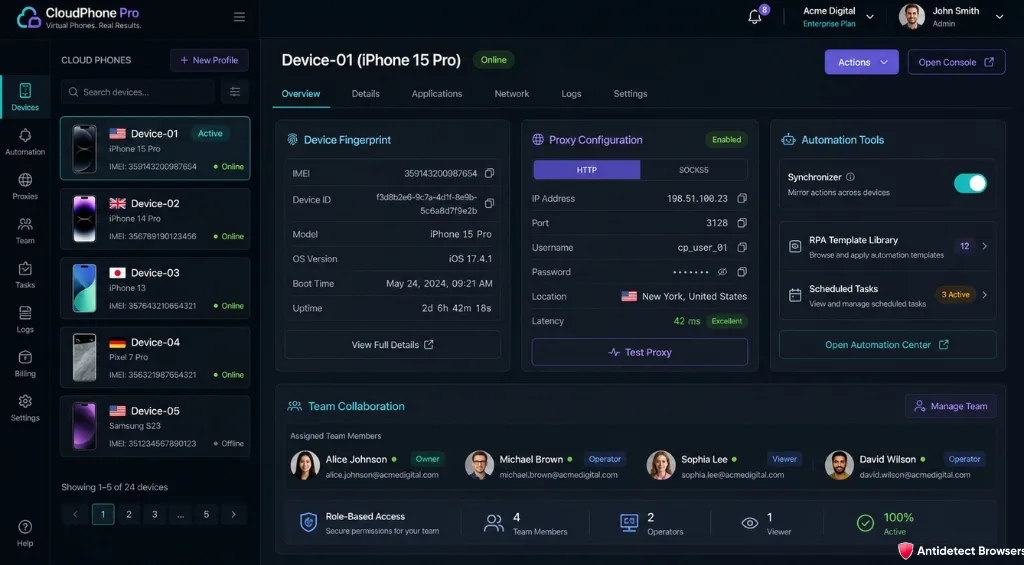Open the notifications bell
1024x565 pixels.
[755, 17]
